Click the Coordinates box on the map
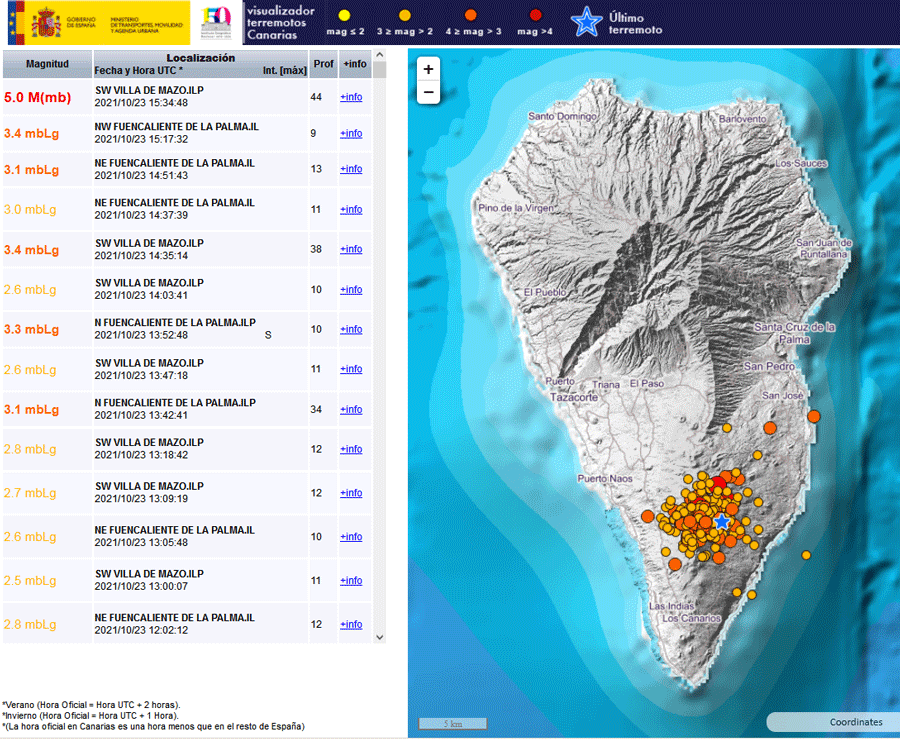Viewport: 900px width, 739px height. click(833, 722)
